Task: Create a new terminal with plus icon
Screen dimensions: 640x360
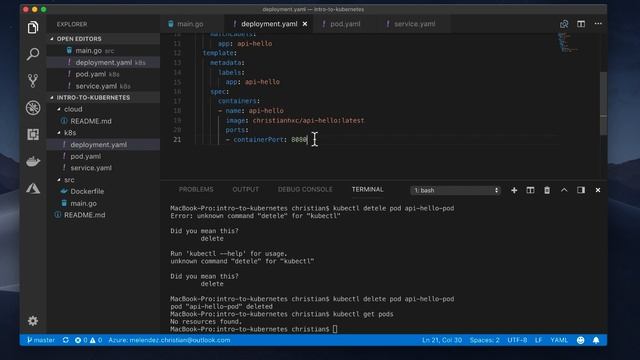Action: coord(514,190)
